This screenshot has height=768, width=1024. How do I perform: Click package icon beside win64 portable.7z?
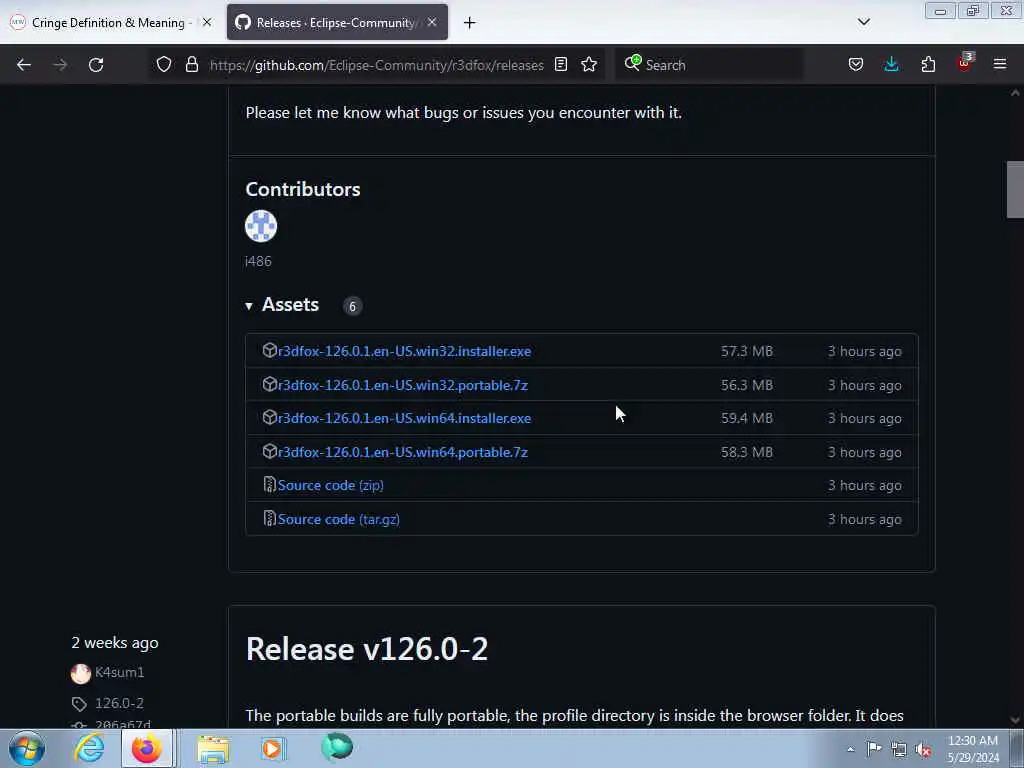click(x=270, y=452)
